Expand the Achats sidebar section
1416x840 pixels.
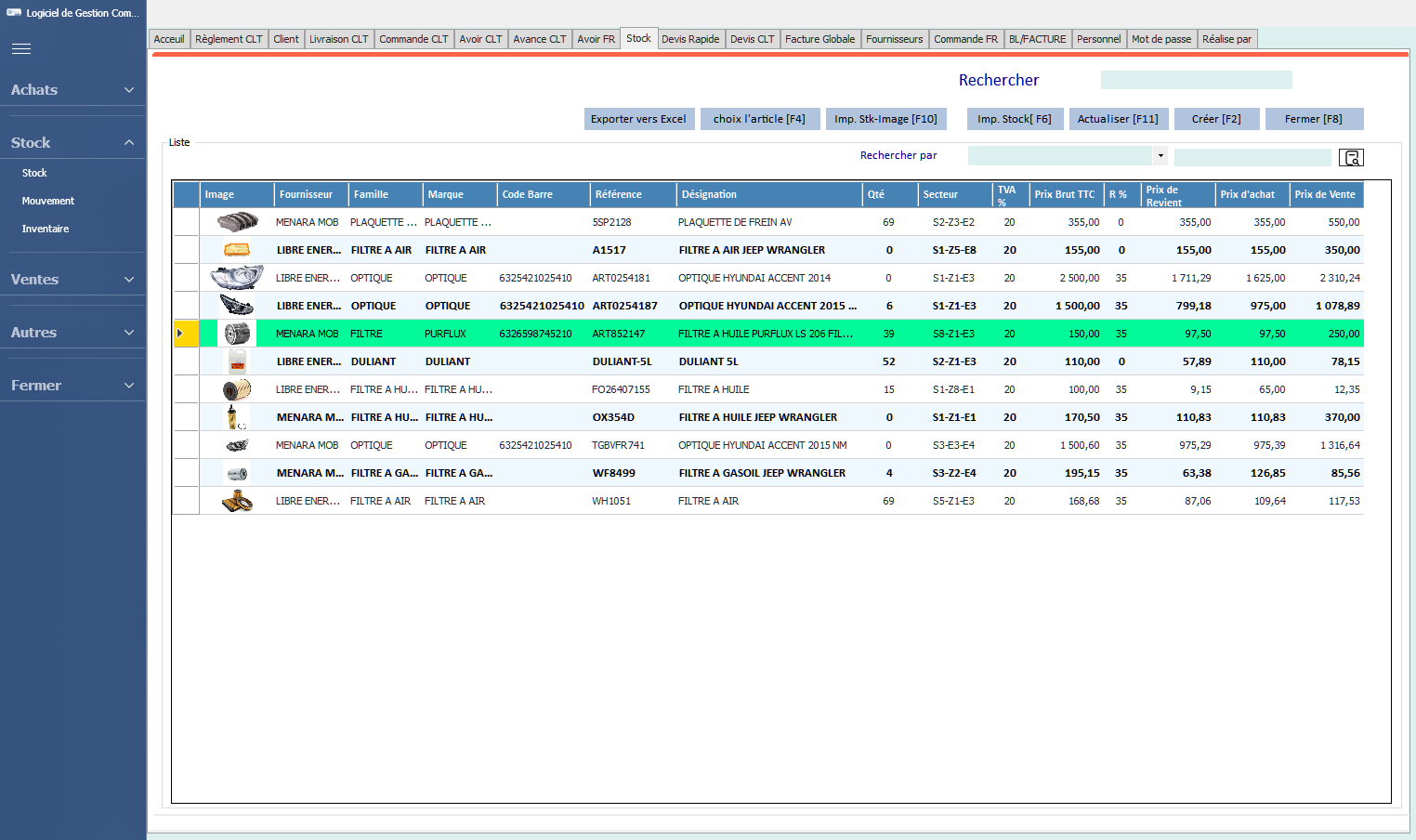point(72,90)
